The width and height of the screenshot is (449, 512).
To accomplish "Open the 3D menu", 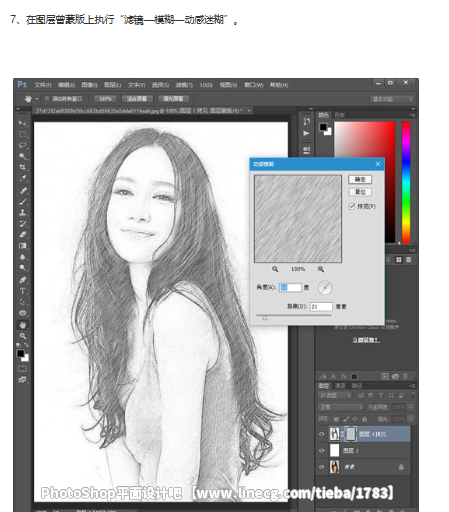I will 206,85.
